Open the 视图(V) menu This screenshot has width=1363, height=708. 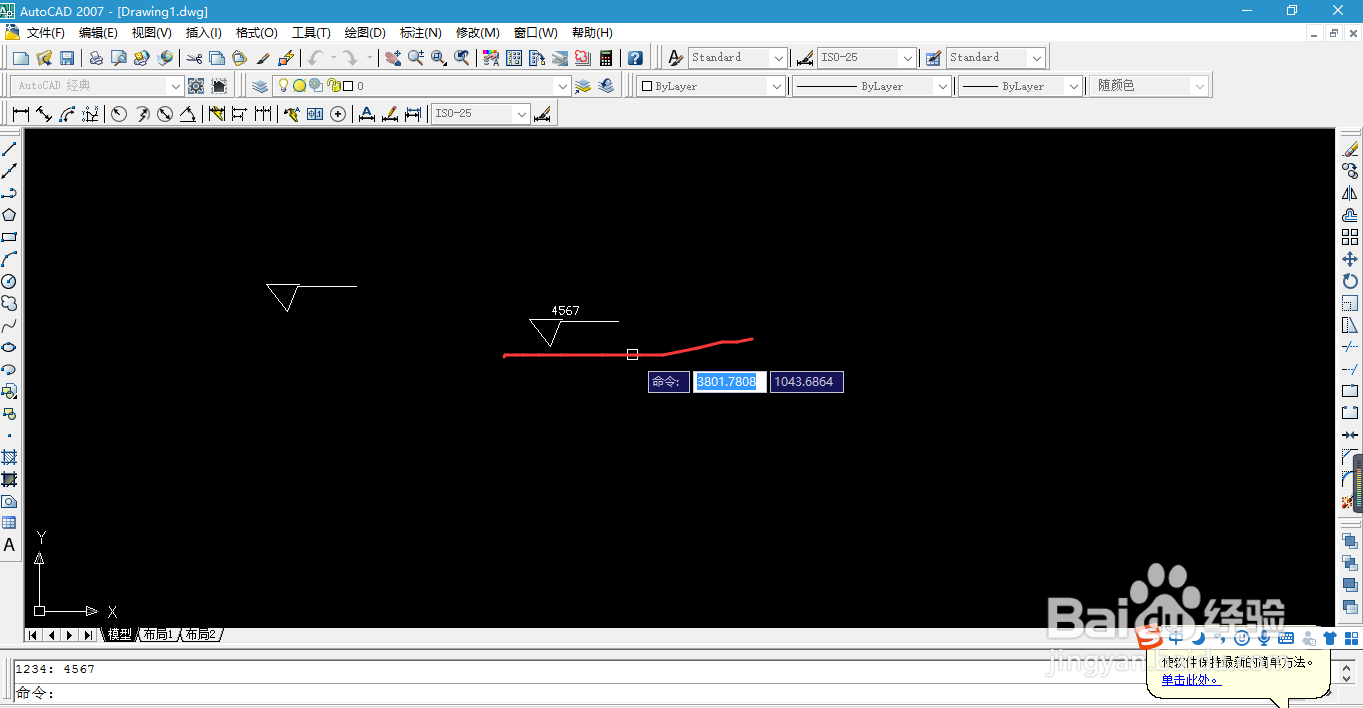pos(152,33)
